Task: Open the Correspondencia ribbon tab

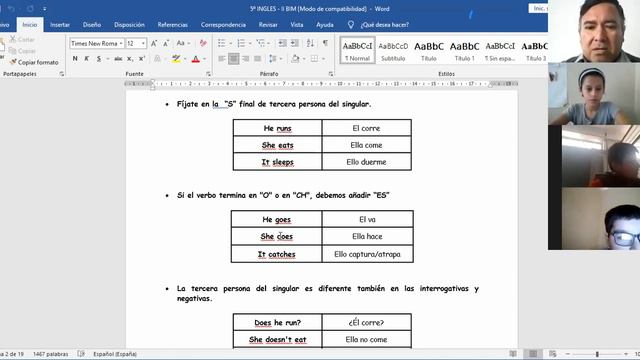Action: [223, 24]
